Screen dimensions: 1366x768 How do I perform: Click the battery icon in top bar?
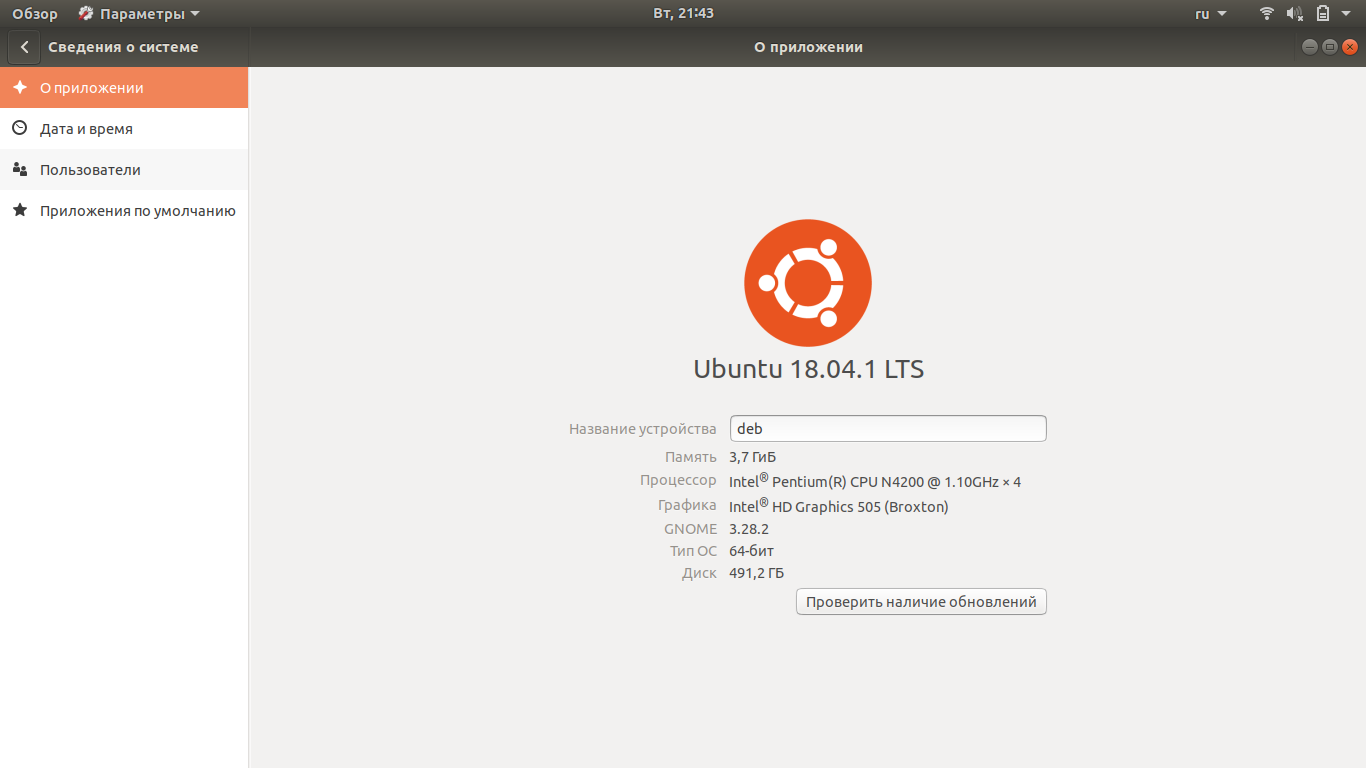[1323, 14]
